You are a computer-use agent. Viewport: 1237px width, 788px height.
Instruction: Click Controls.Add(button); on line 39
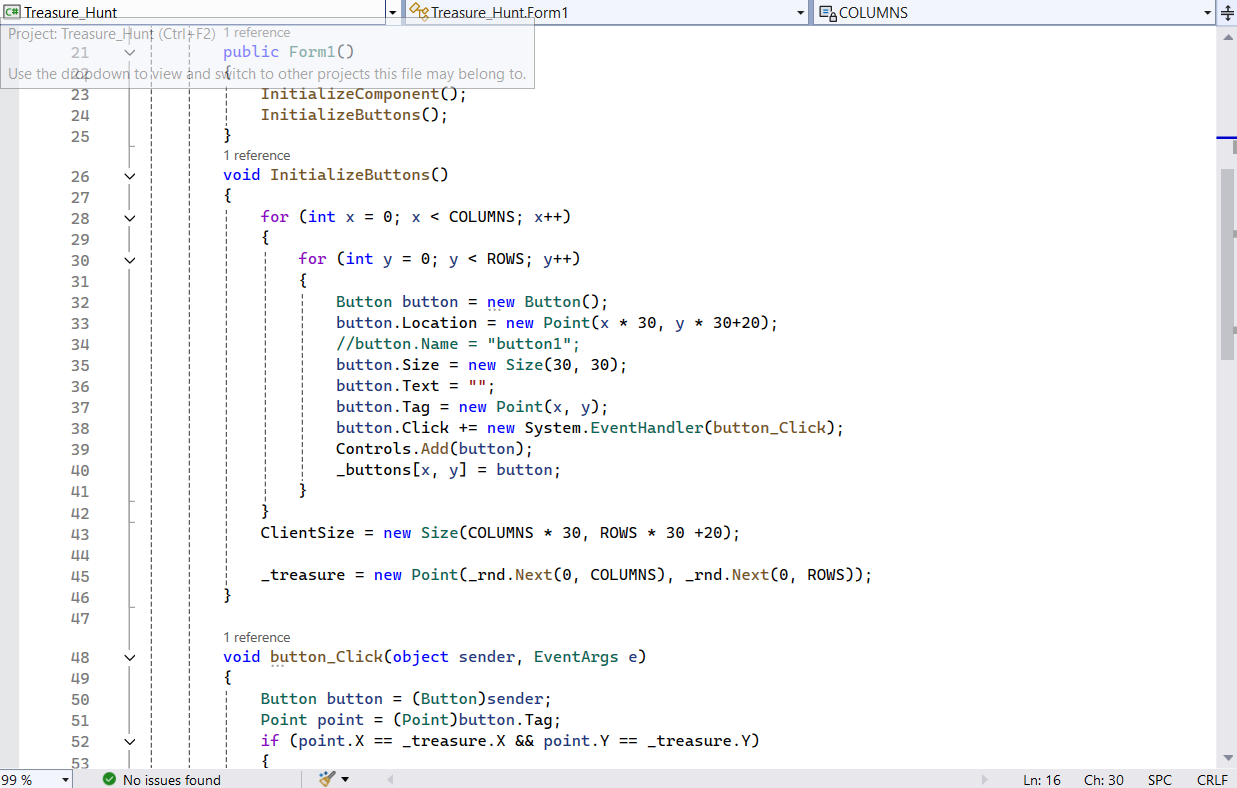[x=434, y=449]
